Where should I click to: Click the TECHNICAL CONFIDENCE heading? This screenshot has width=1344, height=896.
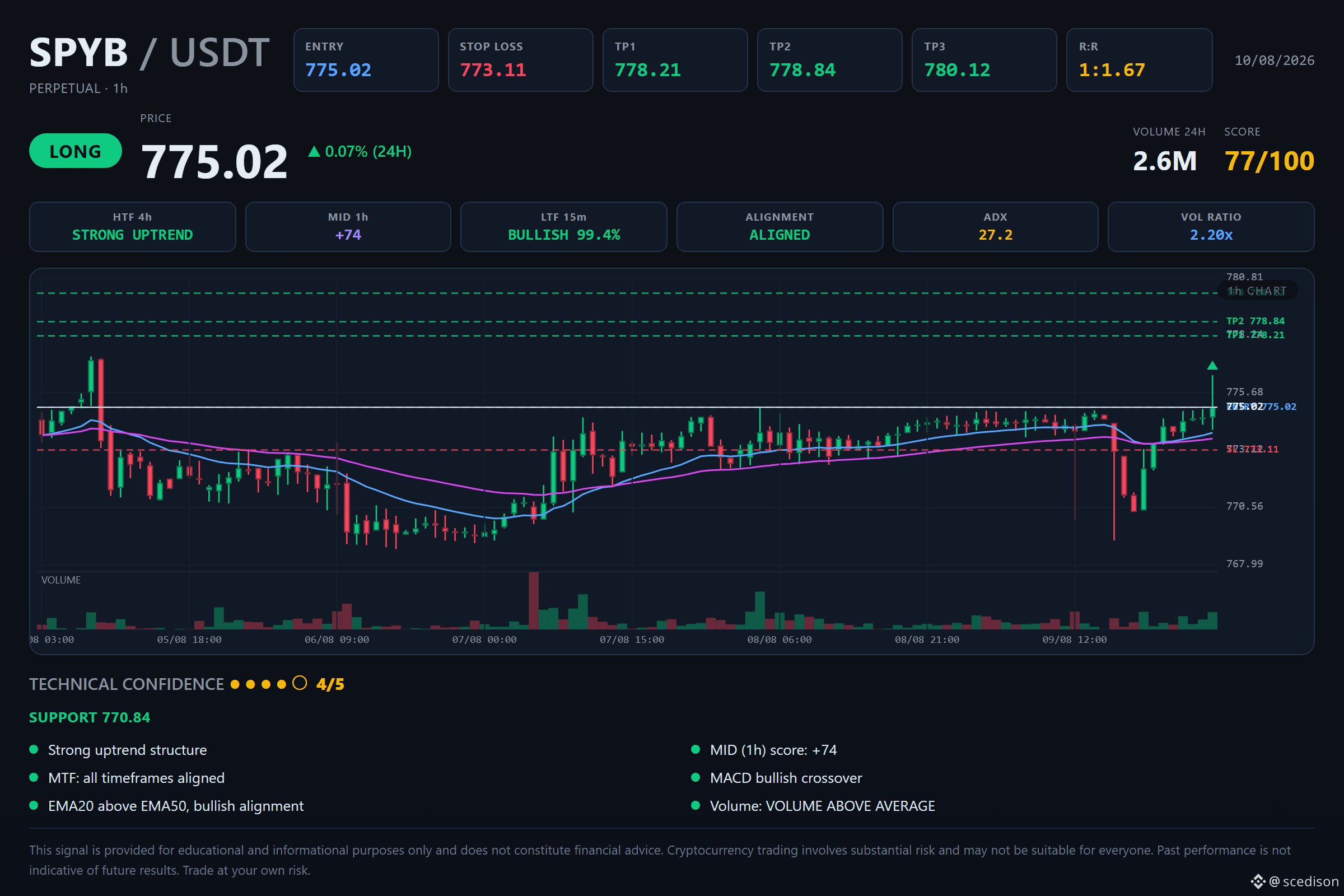tap(127, 684)
